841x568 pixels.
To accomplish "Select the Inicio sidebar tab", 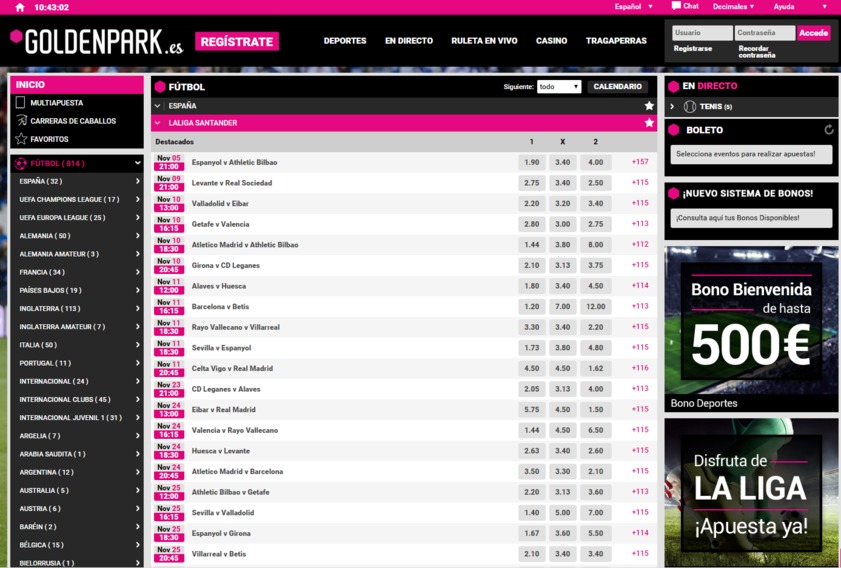I will click(x=77, y=85).
